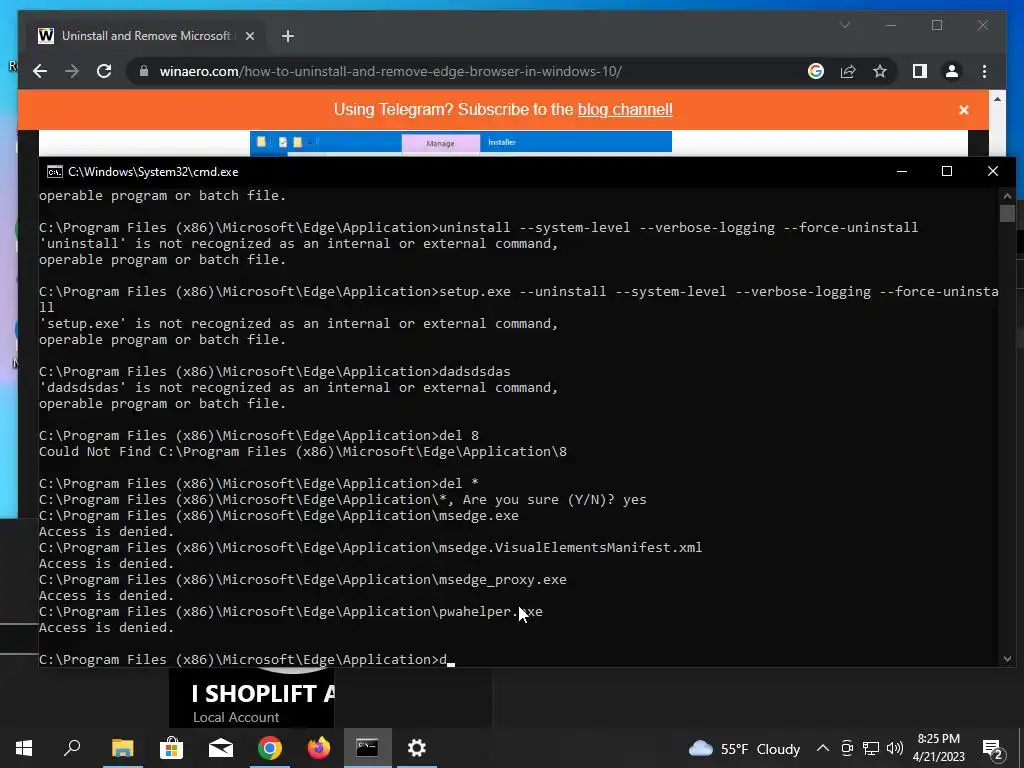
Task: Click 'Manage' tab in article image
Action: (x=440, y=143)
